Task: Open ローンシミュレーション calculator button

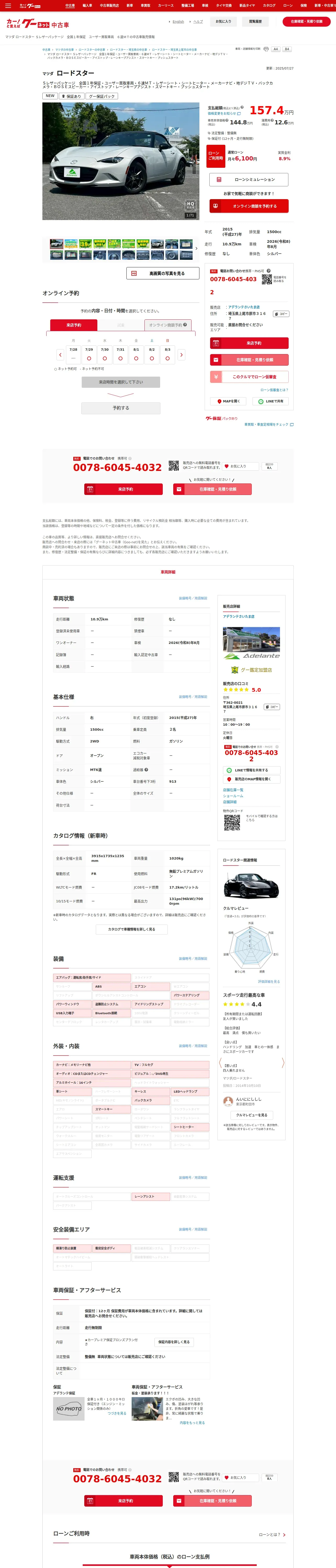Action: pos(249,180)
